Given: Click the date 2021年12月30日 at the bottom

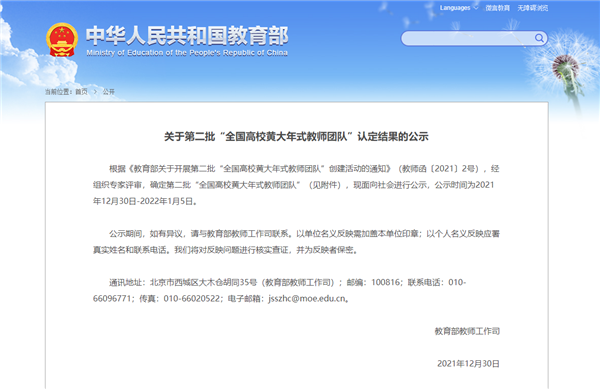Looking at the screenshot, I should 468,363.
